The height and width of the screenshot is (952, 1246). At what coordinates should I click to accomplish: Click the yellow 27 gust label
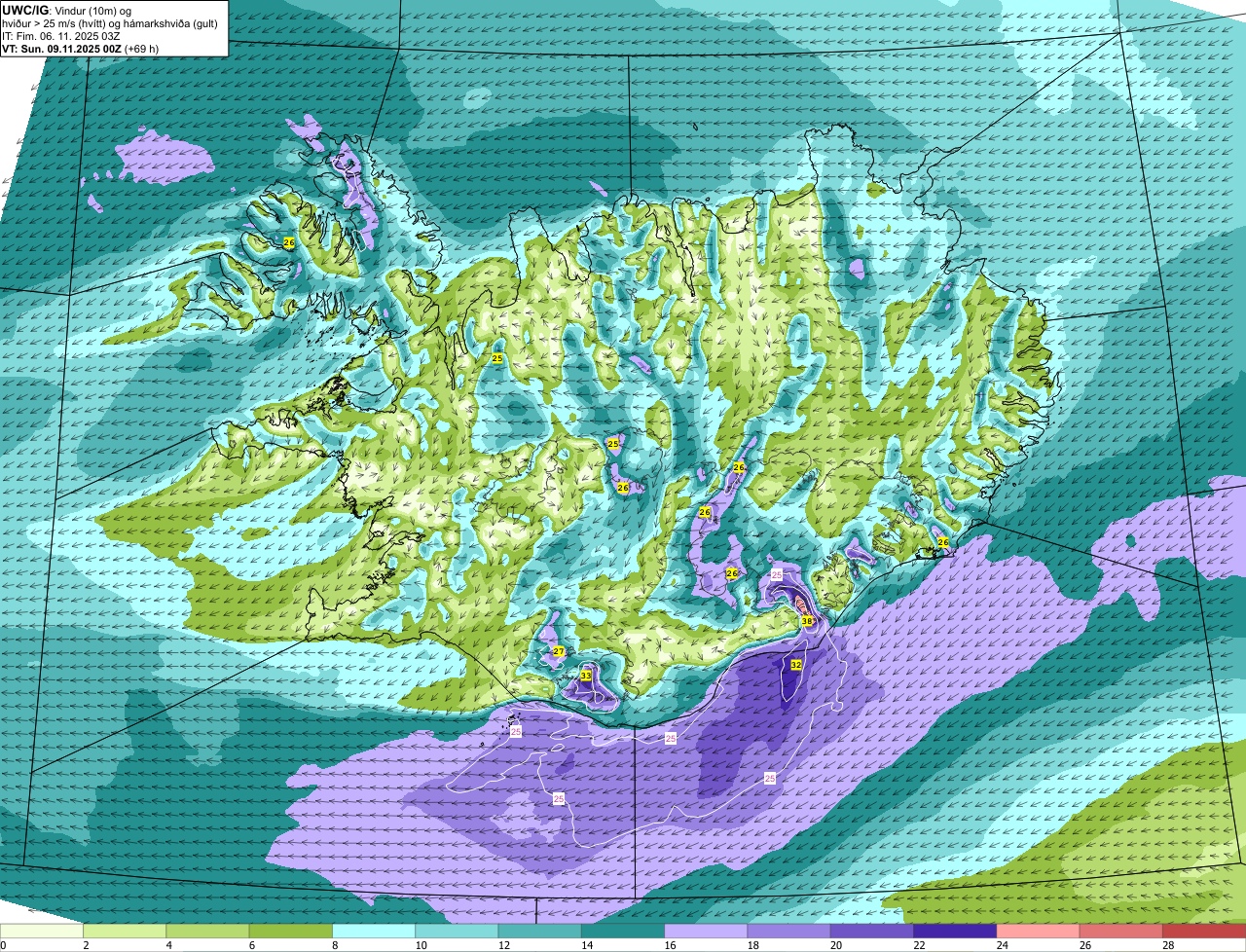click(x=559, y=651)
